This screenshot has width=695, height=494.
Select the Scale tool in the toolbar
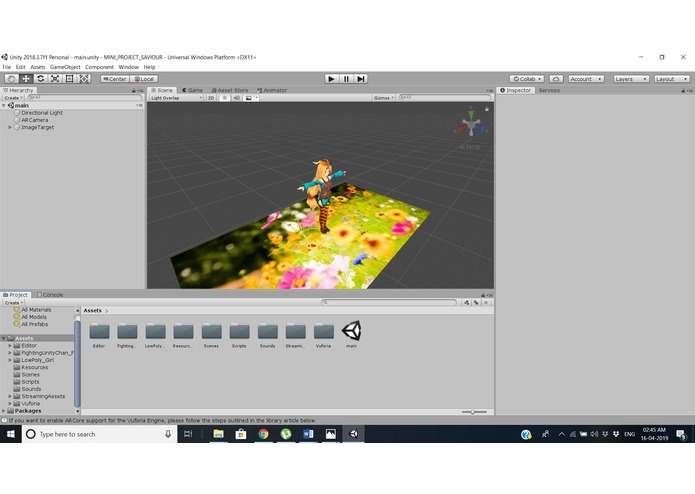tap(55, 79)
